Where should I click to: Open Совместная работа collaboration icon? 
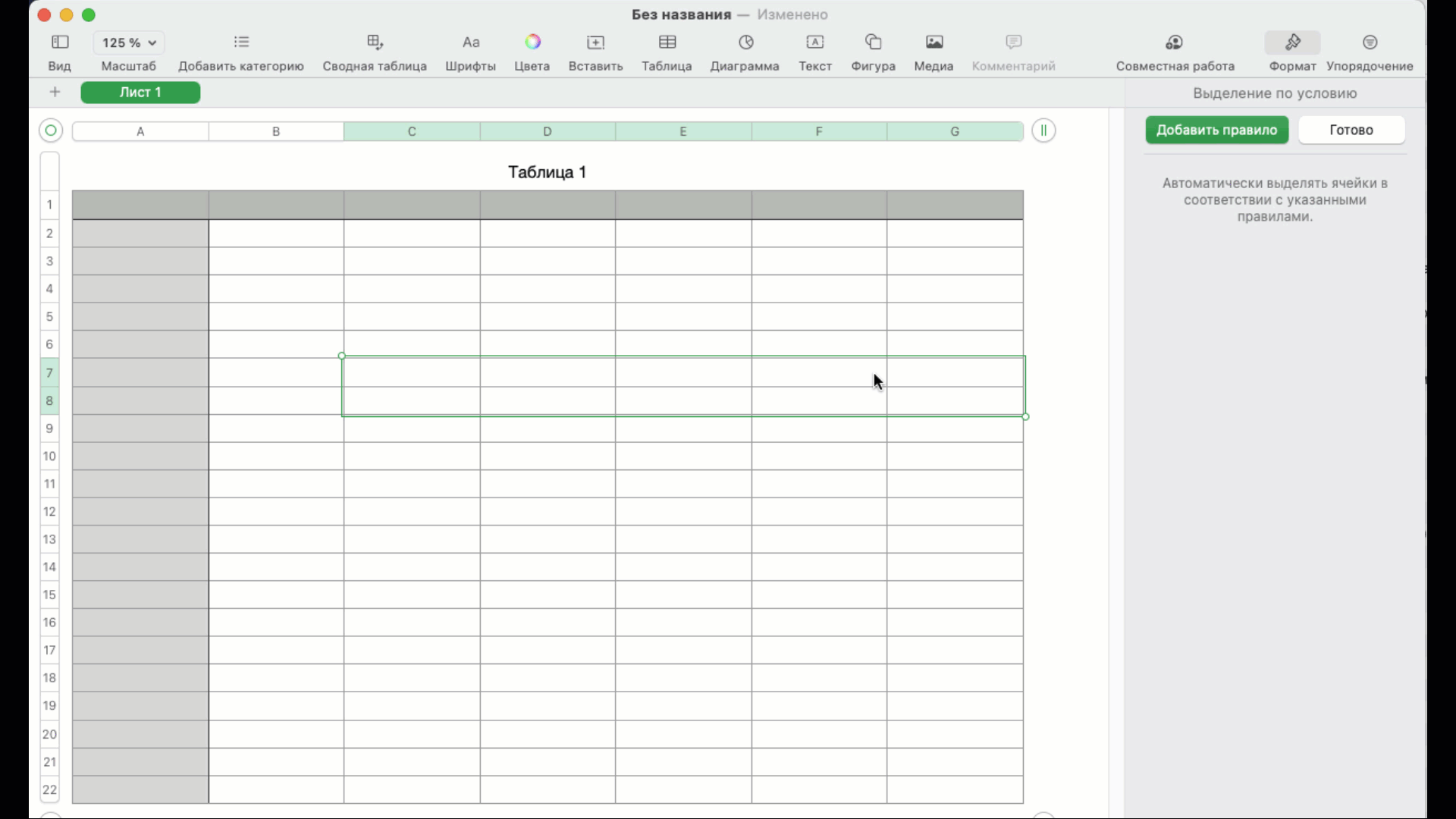(1174, 42)
